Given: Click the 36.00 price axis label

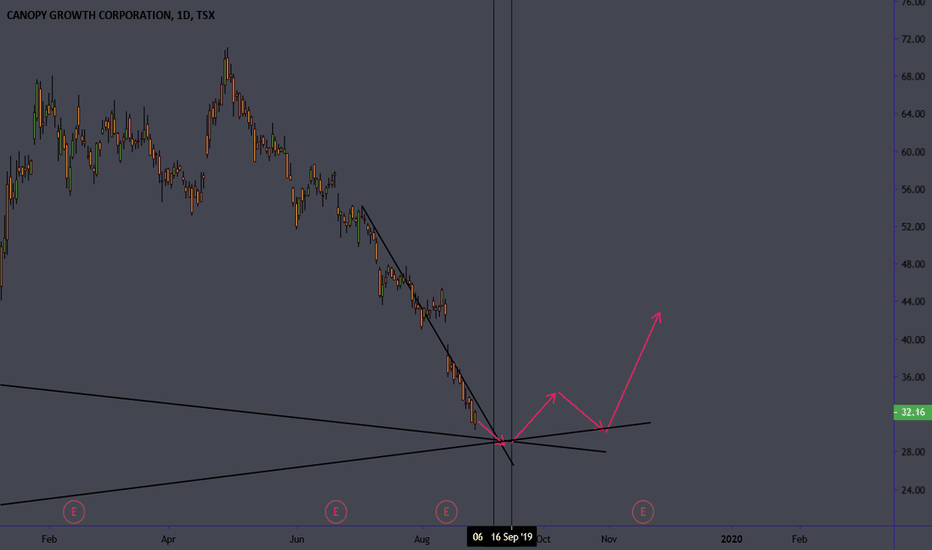Looking at the screenshot, I should pyautogui.click(x=913, y=377).
